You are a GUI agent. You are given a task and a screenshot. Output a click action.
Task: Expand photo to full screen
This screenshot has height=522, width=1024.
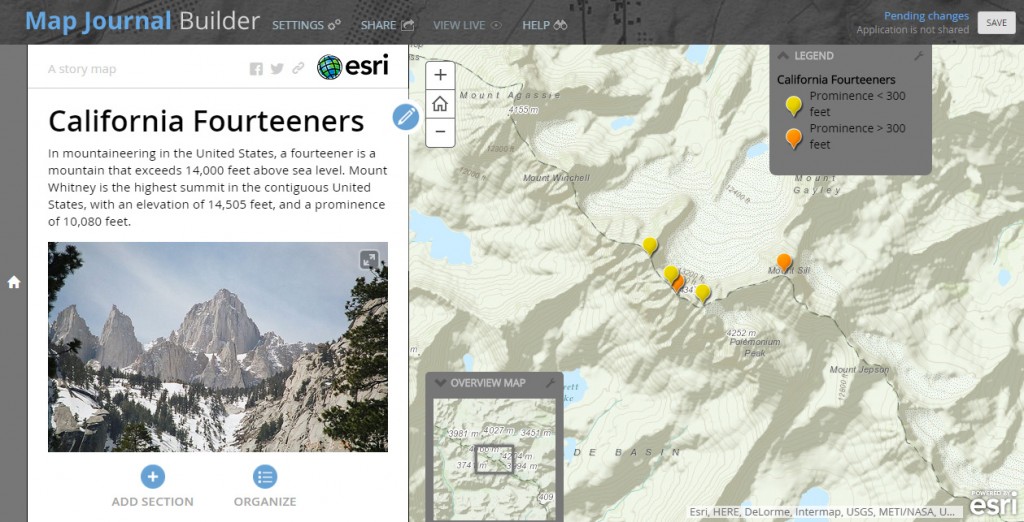coord(369,259)
